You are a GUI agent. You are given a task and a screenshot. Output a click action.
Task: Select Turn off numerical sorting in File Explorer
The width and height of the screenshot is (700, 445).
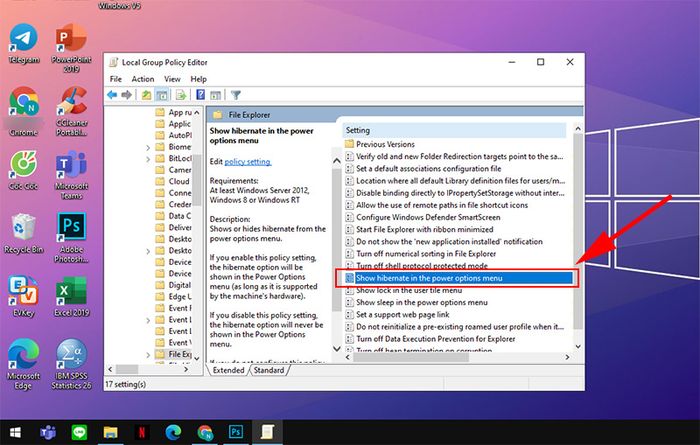(x=421, y=254)
